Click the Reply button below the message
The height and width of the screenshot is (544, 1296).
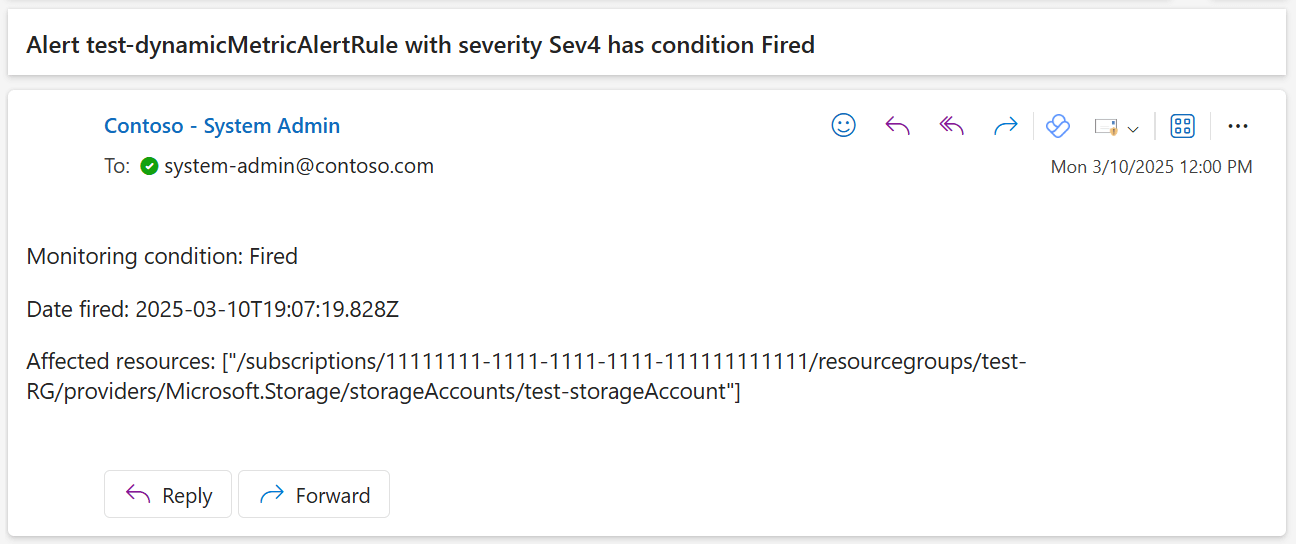[168, 494]
